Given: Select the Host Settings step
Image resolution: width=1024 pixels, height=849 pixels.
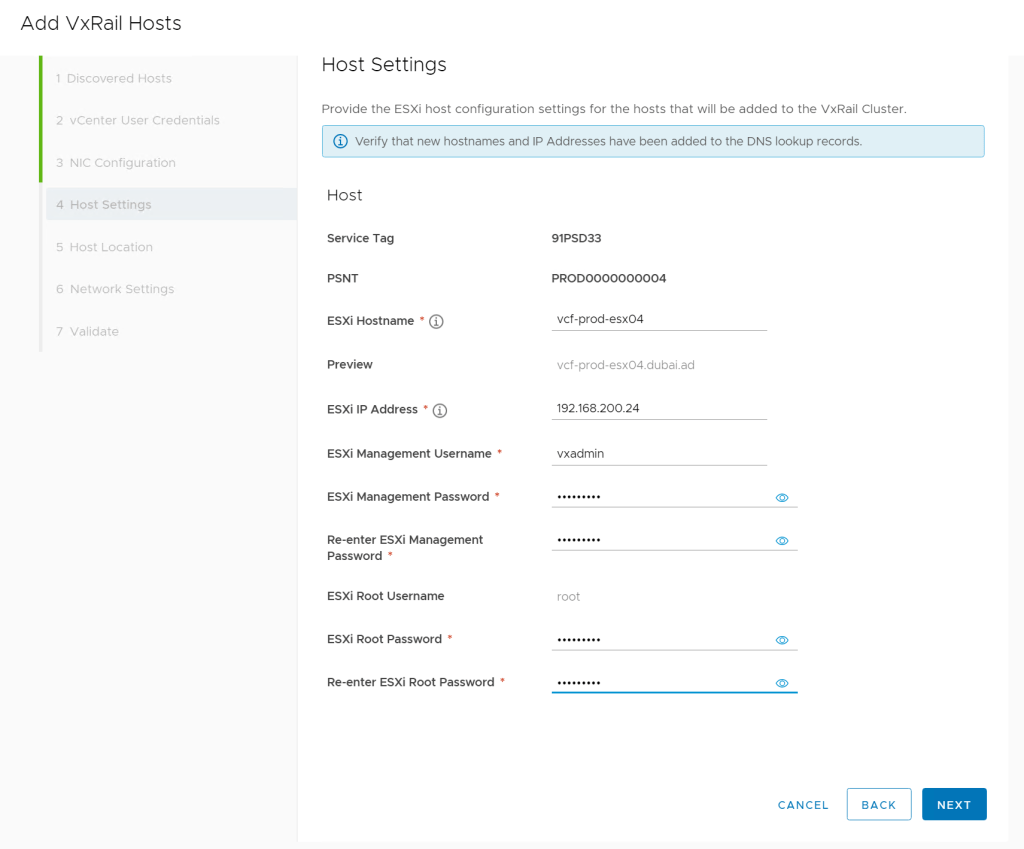Looking at the screenshot, I should point(110,205).
